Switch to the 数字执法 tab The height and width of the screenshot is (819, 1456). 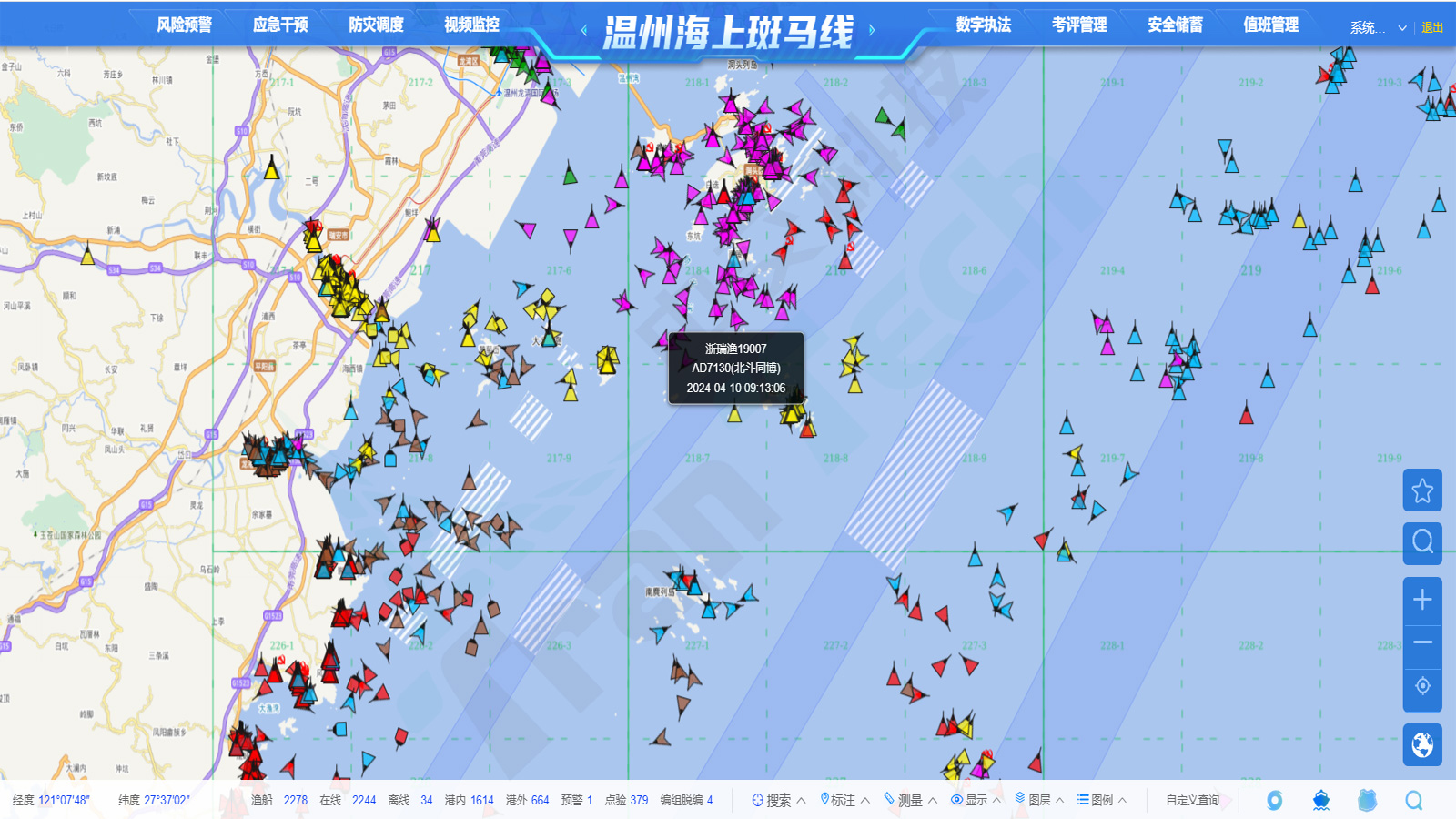point(981,25)
